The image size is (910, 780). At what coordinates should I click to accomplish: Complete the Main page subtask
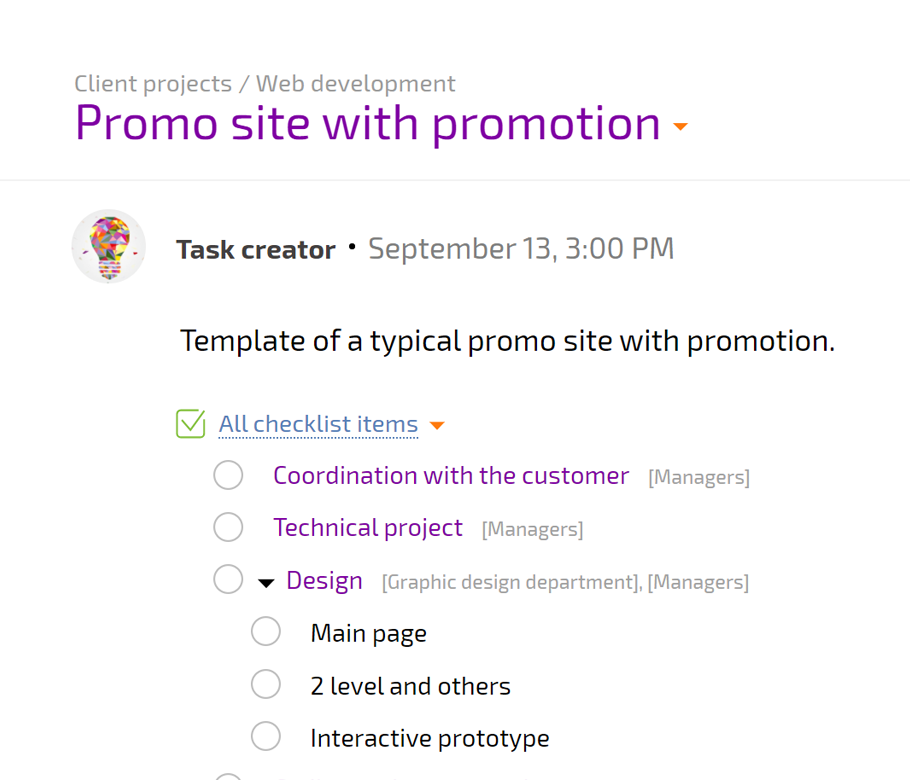[x=266, y=631]
